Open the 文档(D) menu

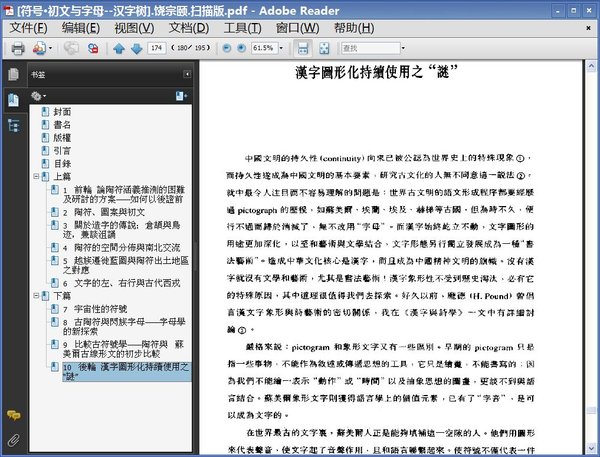[x=189, y=28]
